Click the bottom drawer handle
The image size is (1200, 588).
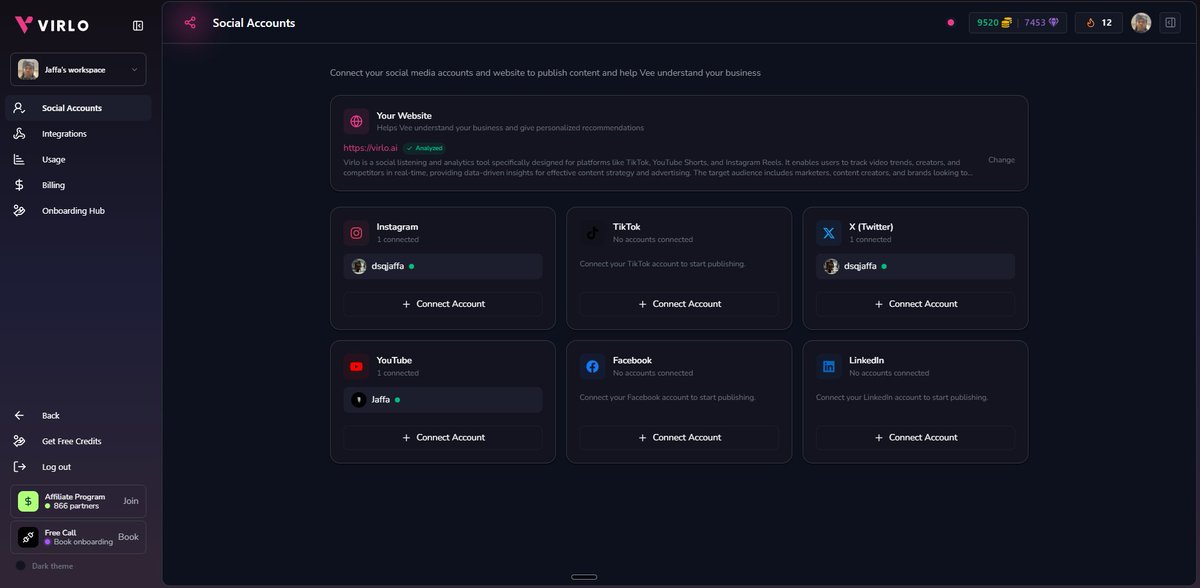click(584, 577)
